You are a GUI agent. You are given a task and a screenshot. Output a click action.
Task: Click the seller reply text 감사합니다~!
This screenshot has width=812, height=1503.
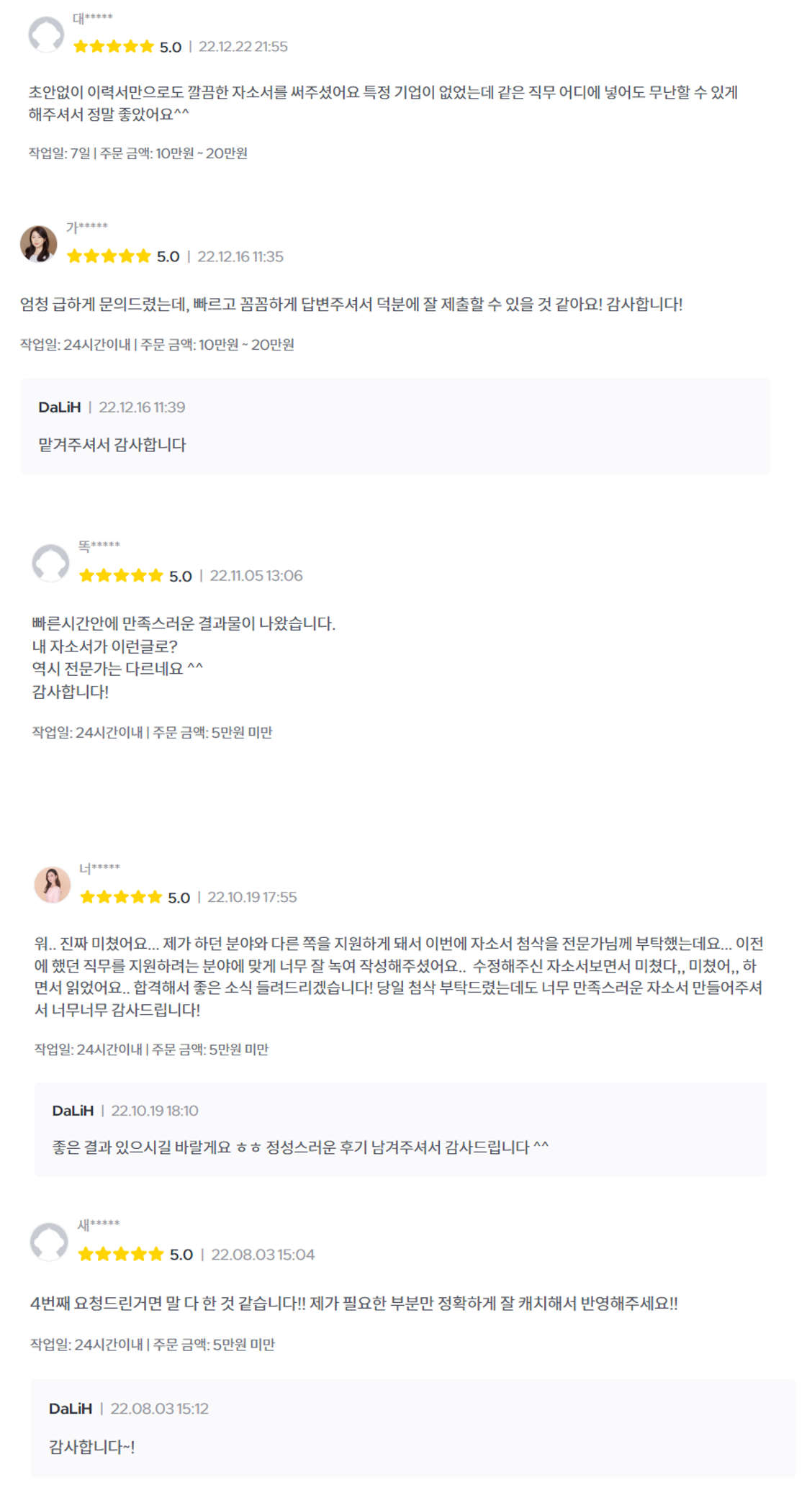tap(92, 1447)
